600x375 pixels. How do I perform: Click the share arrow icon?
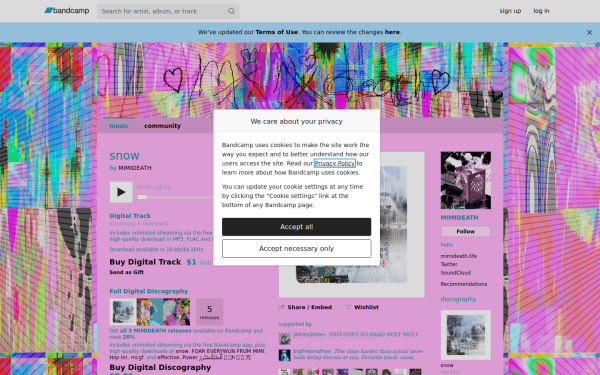282,307
